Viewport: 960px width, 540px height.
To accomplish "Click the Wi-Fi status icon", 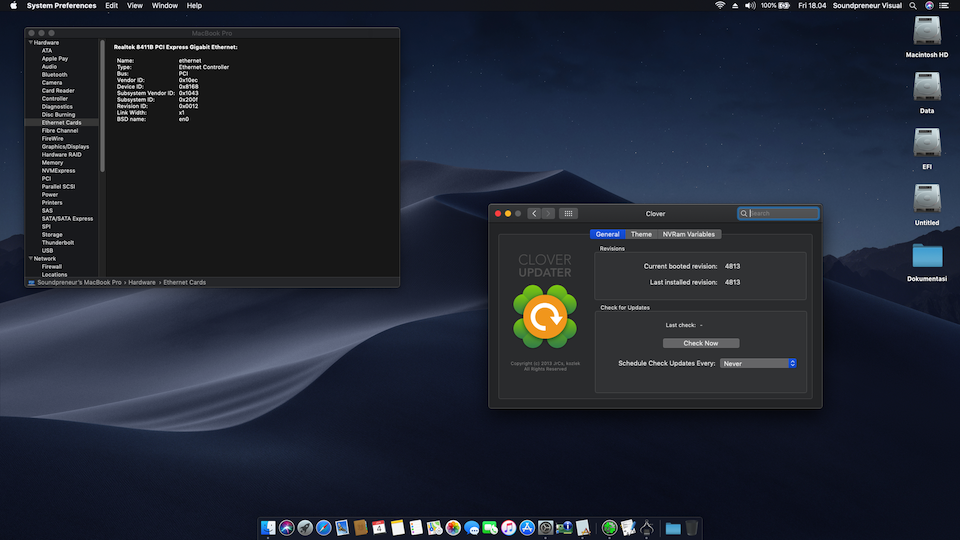I will 720,6.
